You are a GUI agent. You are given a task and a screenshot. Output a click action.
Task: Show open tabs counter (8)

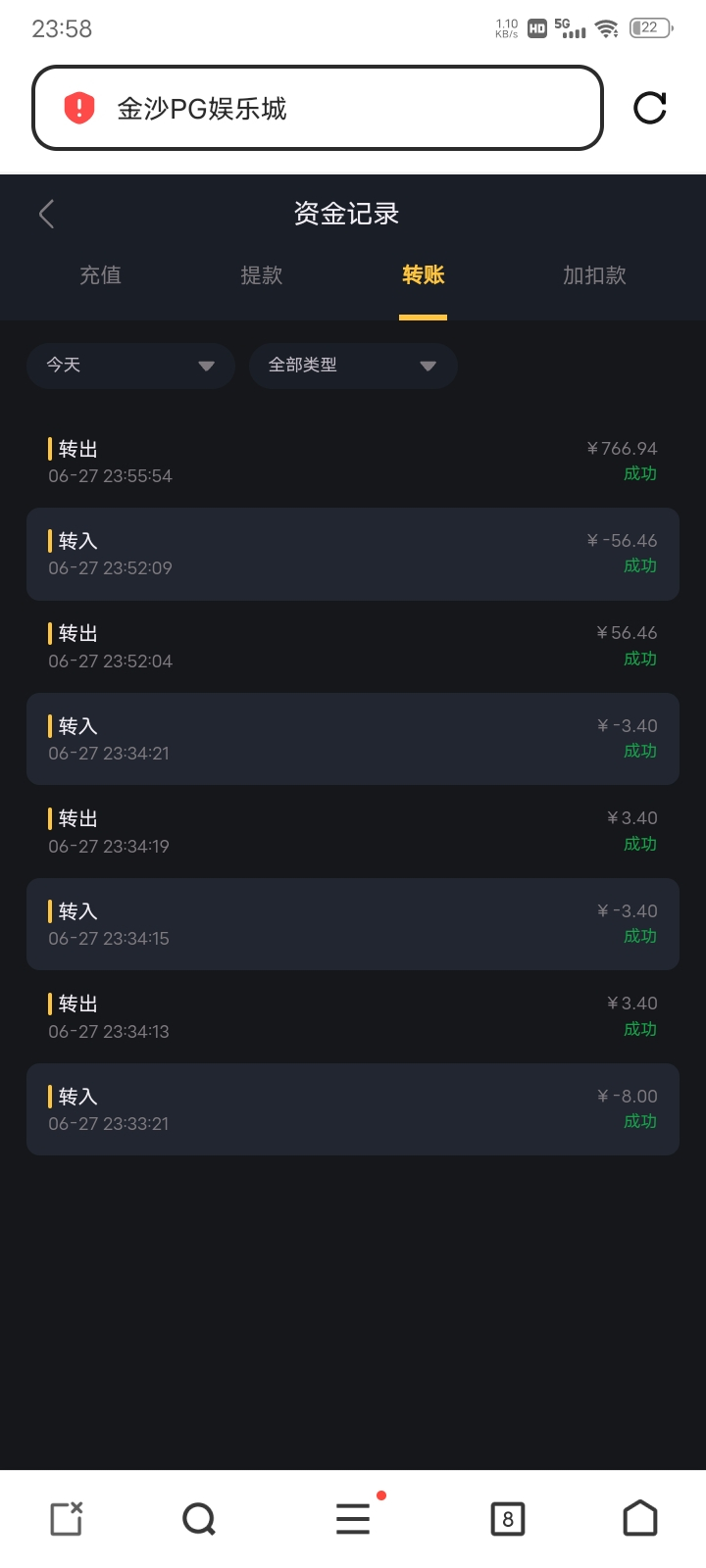point(507,1519)
